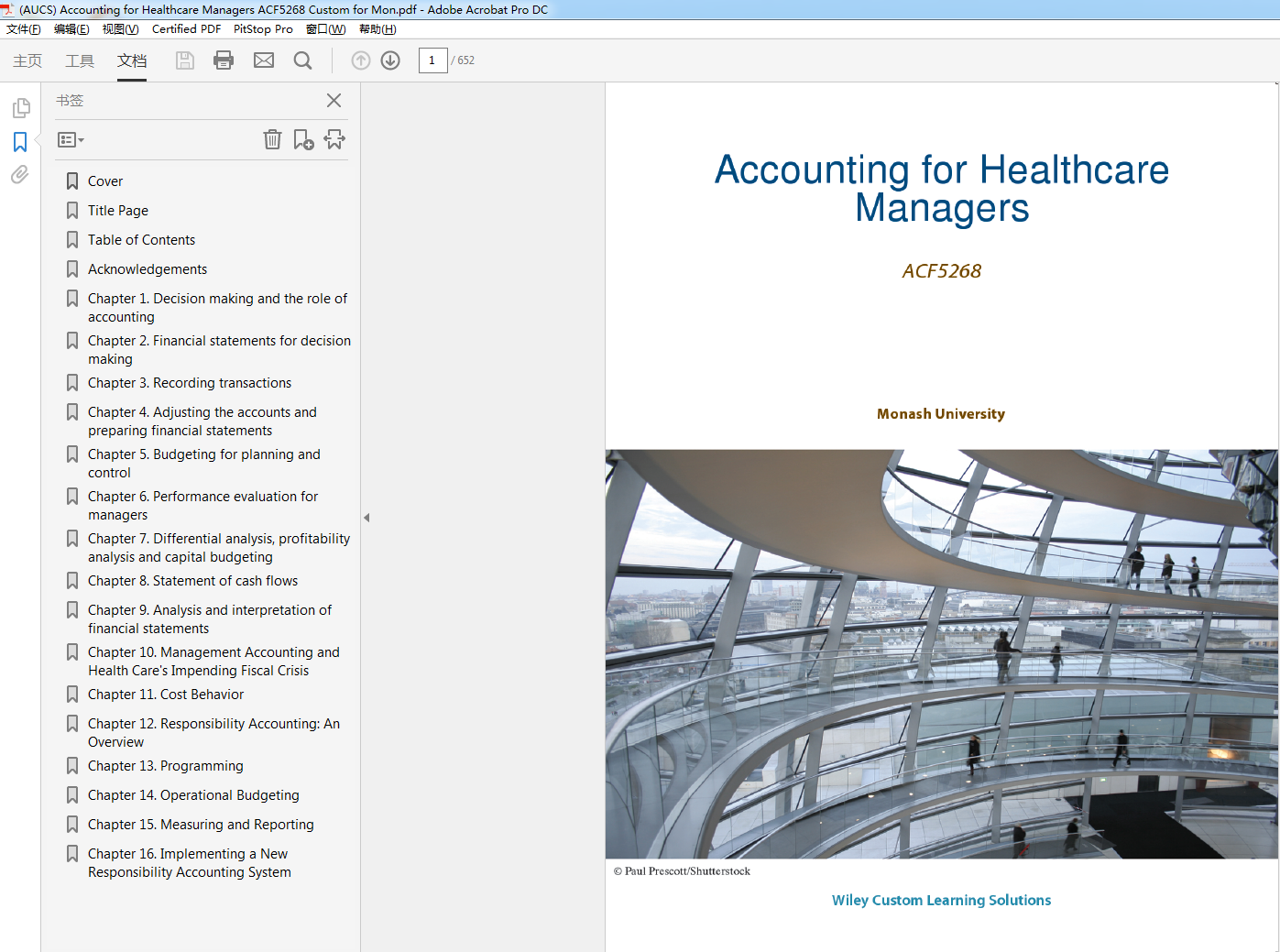1280x952 pixels.
Task: Open the Find text magnifier
Action: pyautogui.click(x=302, y=60)
